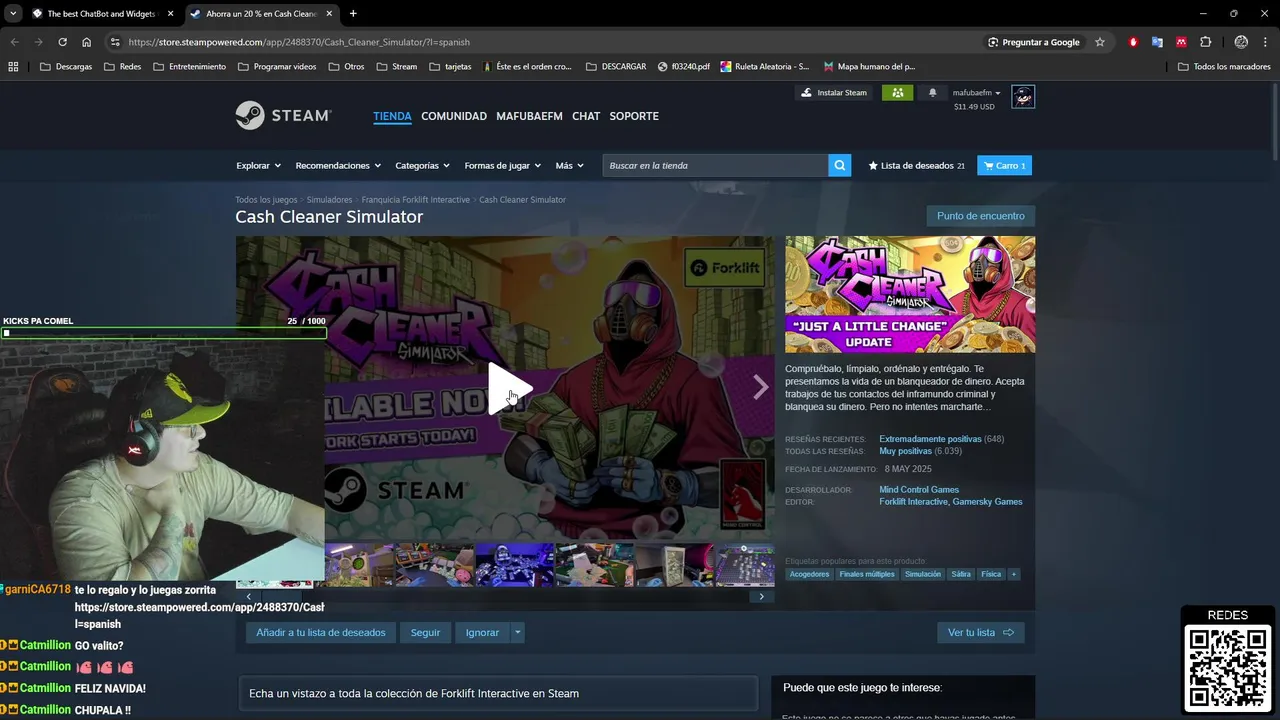
Task: Open the Chrome extensions puzzle icon
Action: 1205,42
